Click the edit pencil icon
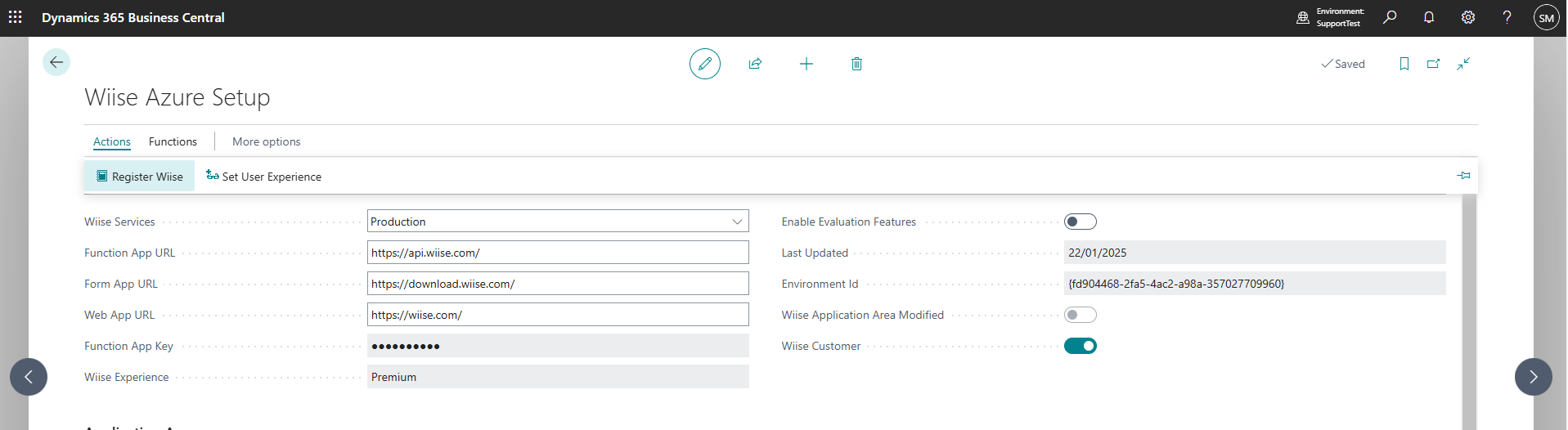 coord(705,64)
